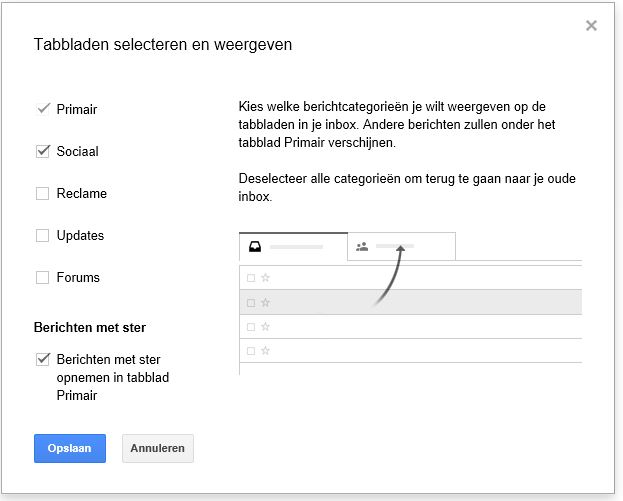This screenshot has width=623, height=501.
Task: Select the primary inbox tab in preview
Action: click(x=294, y=247)
